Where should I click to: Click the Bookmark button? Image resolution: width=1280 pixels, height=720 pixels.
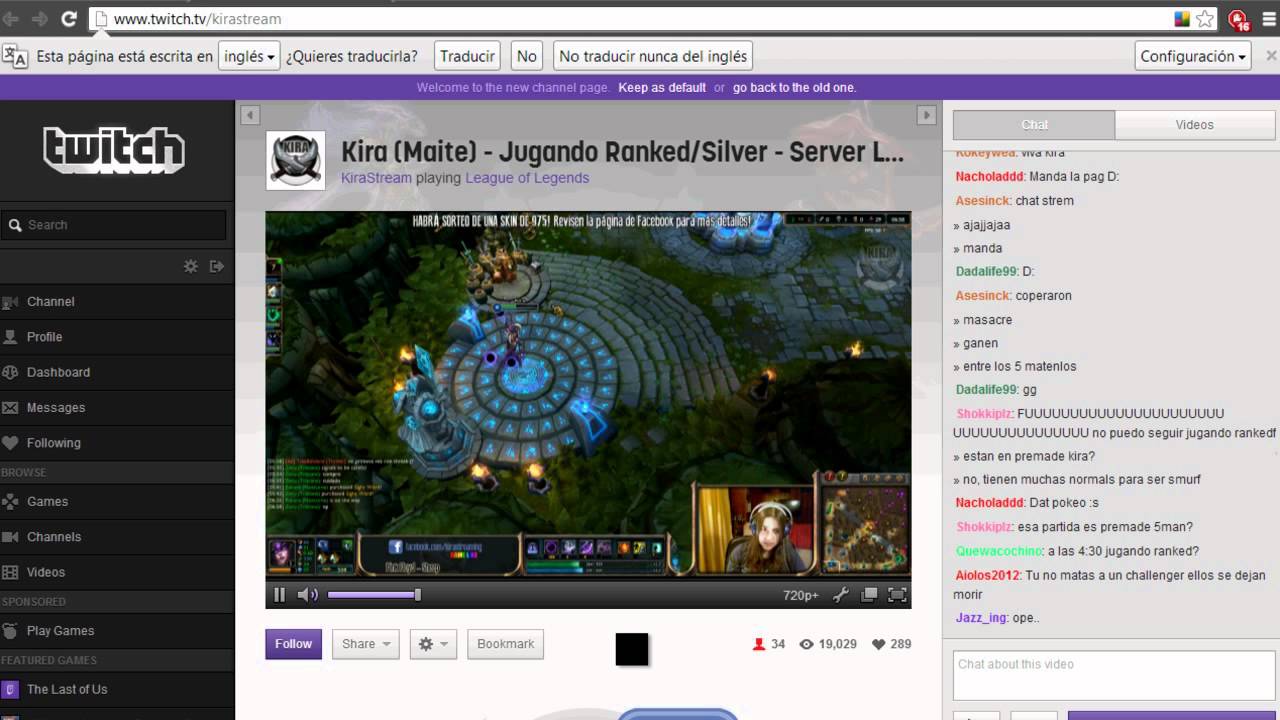tap(505, 644)
